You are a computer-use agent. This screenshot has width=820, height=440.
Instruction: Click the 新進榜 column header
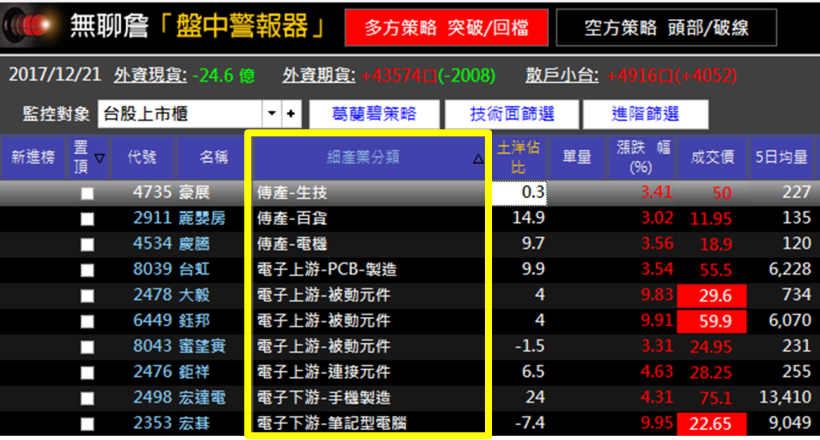click(33, 157)
